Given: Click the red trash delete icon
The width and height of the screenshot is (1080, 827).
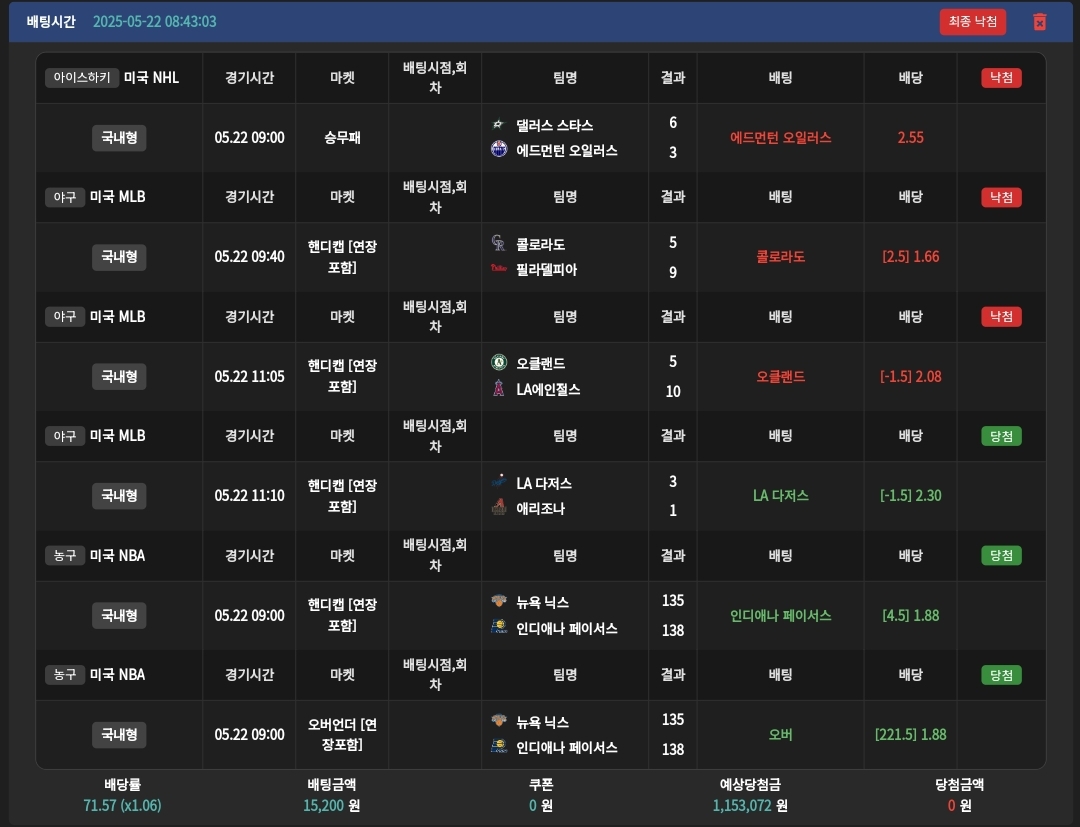Looking at the screenshot, I should 1039,22.
